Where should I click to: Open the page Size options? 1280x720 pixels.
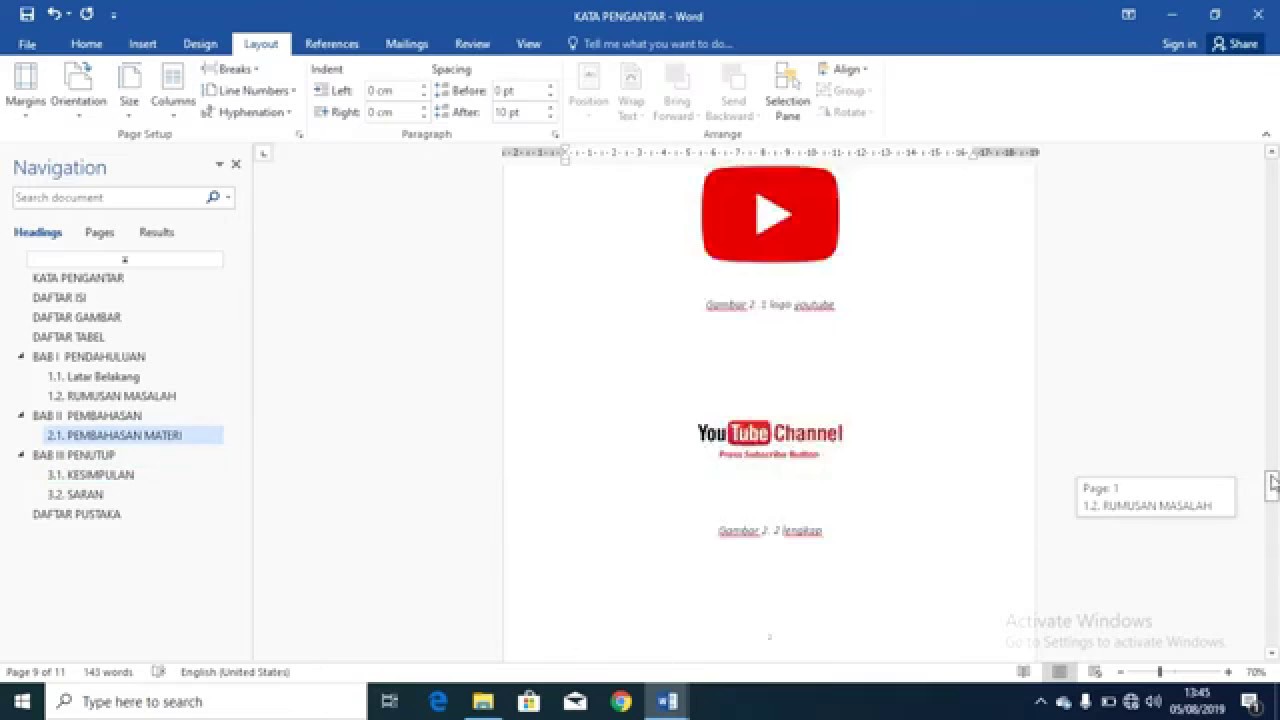[x=129, y=90]
